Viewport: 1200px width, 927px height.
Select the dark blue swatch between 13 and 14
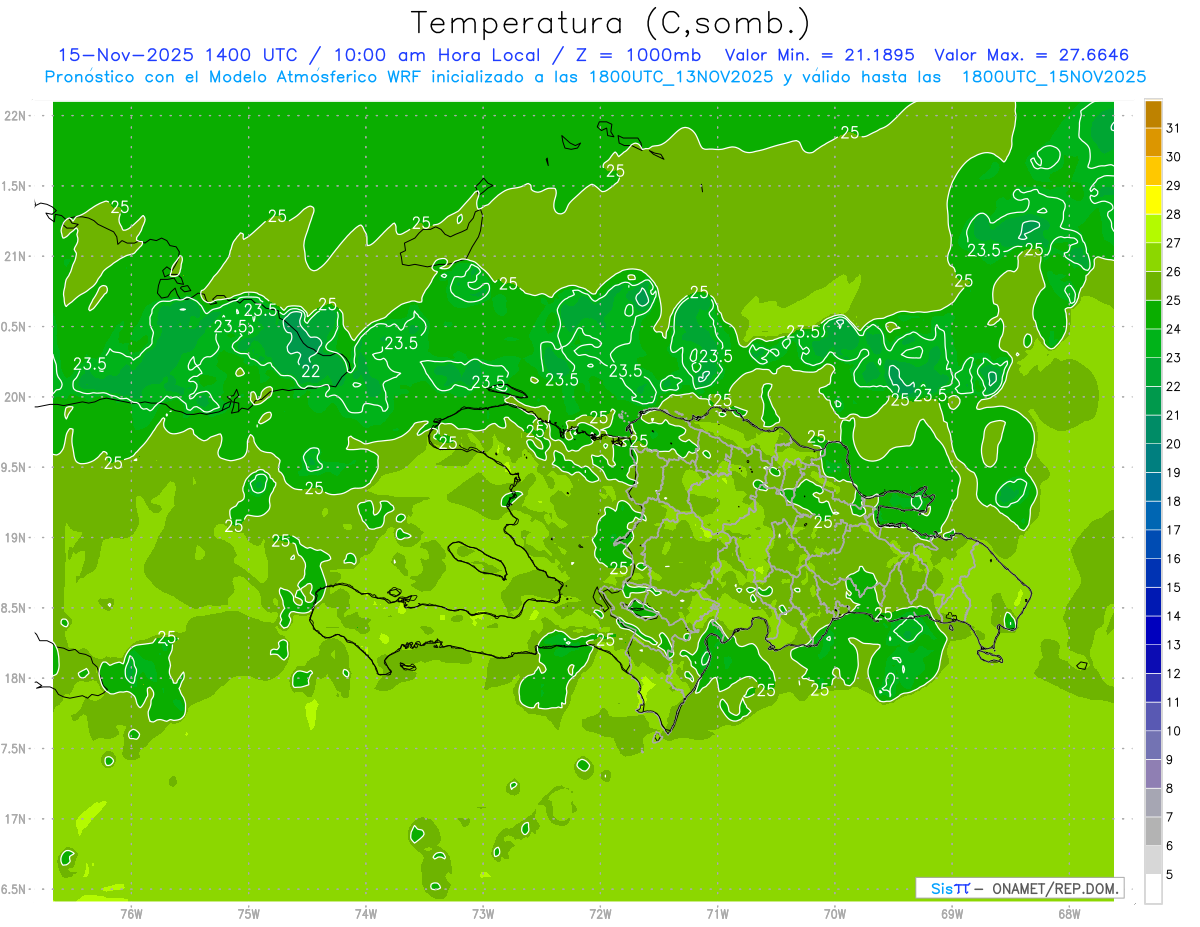coord(1153,630)
